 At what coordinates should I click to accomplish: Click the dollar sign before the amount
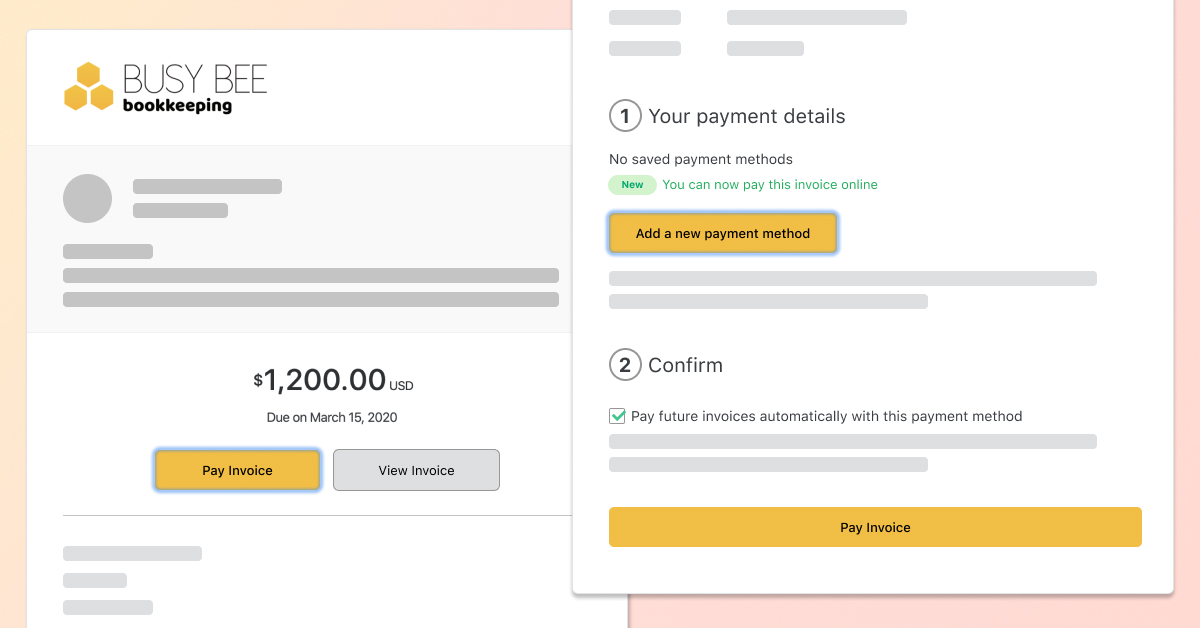click(x=258, y=379)
